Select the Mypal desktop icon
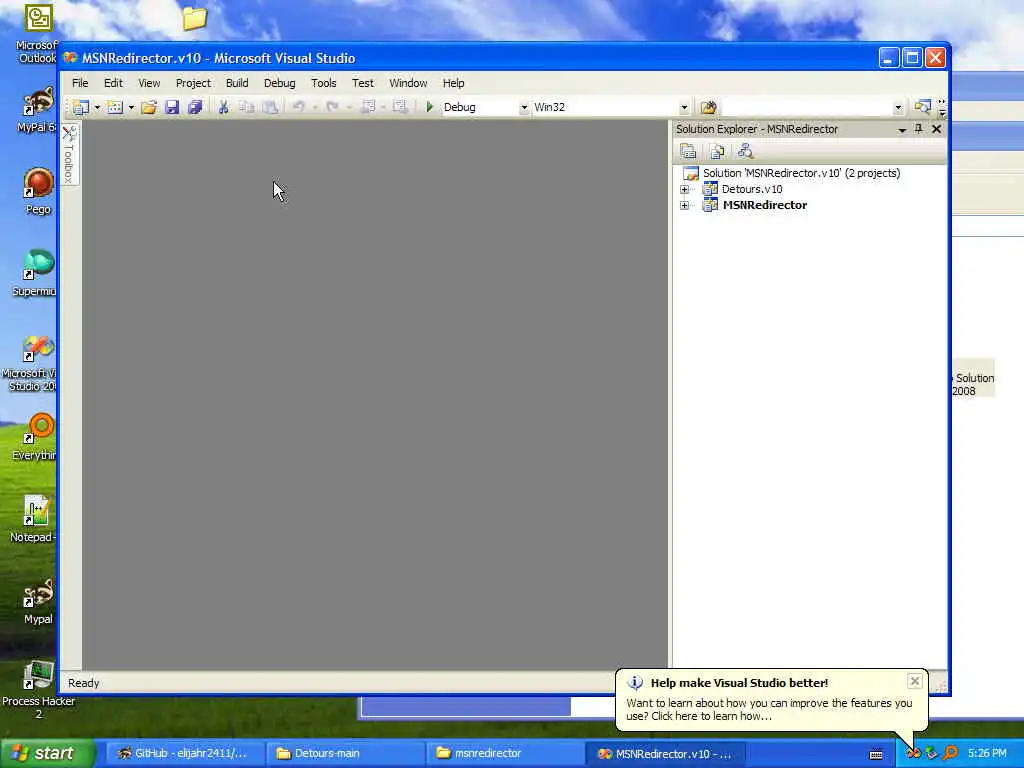 (38, 601)
